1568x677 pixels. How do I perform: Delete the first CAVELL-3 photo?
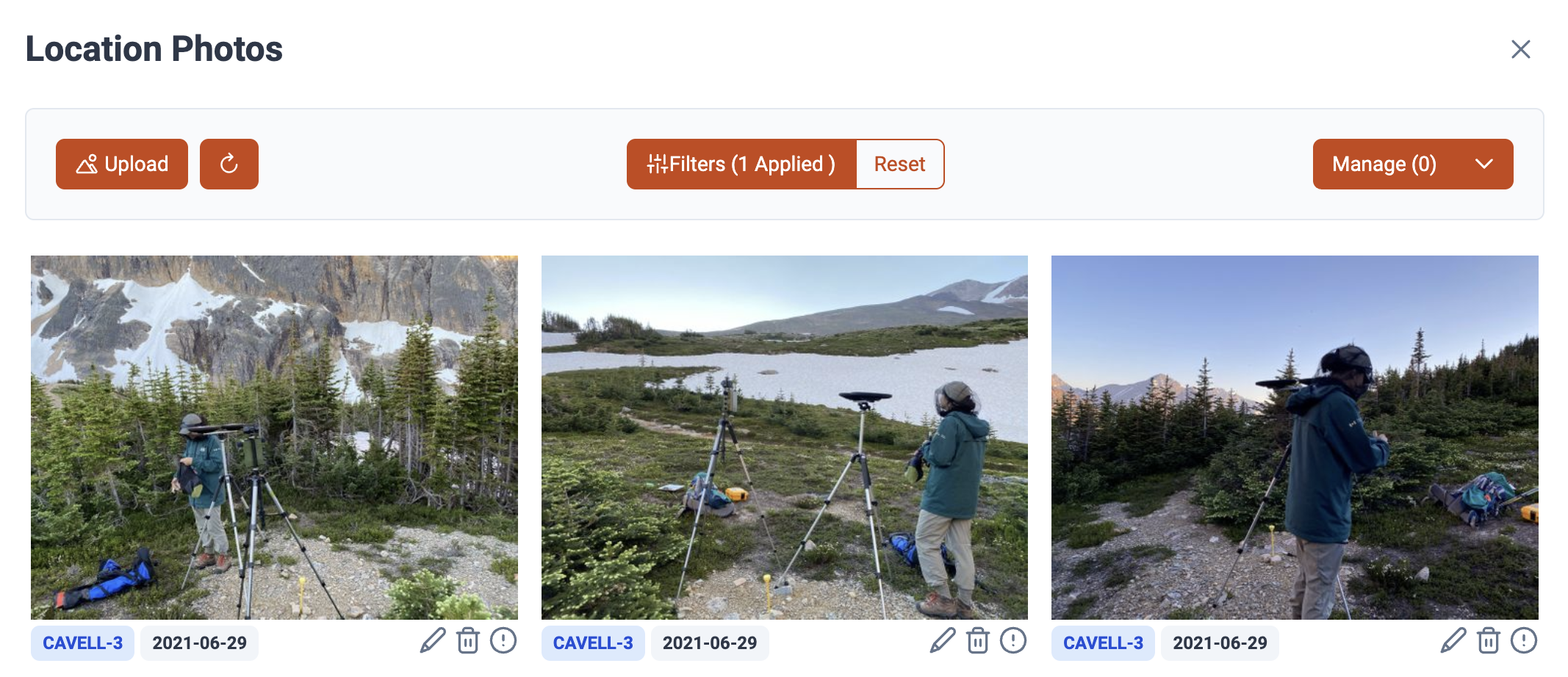coord(468,640)
